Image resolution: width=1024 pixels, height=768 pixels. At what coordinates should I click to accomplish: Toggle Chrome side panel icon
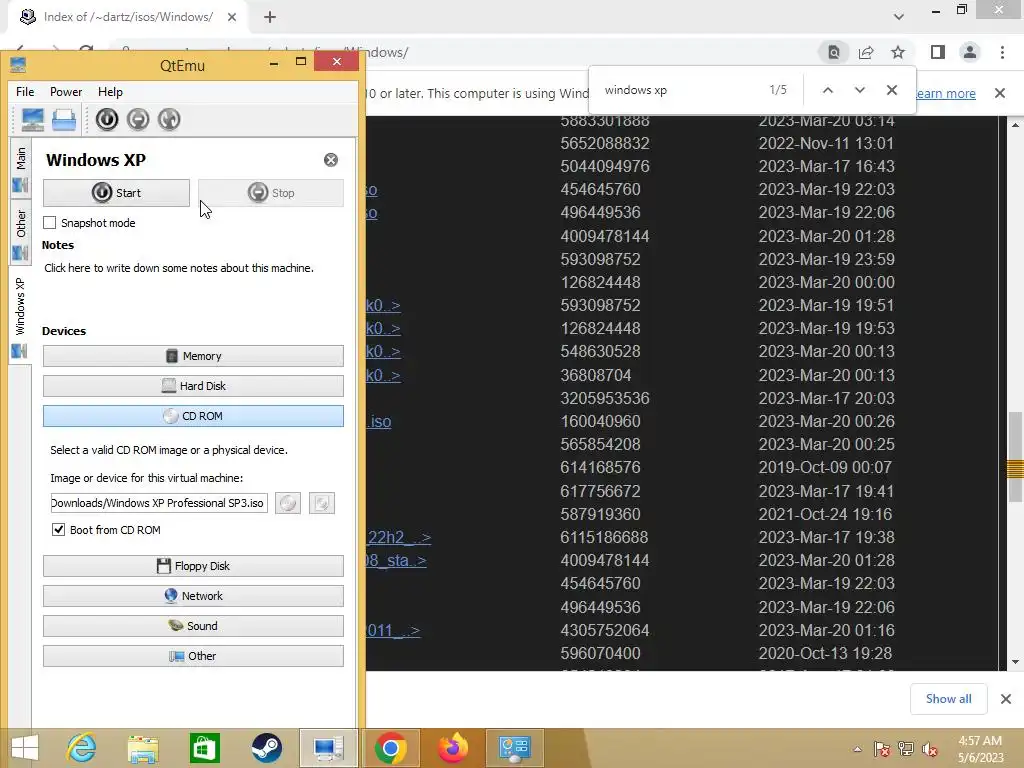coord(938,52)
